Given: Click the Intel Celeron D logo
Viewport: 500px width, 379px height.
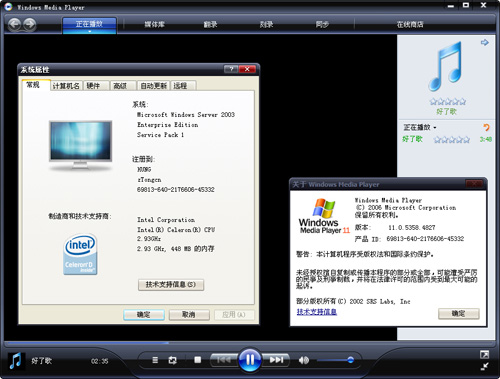Looking at the screenshot, I should coord(80,254).
